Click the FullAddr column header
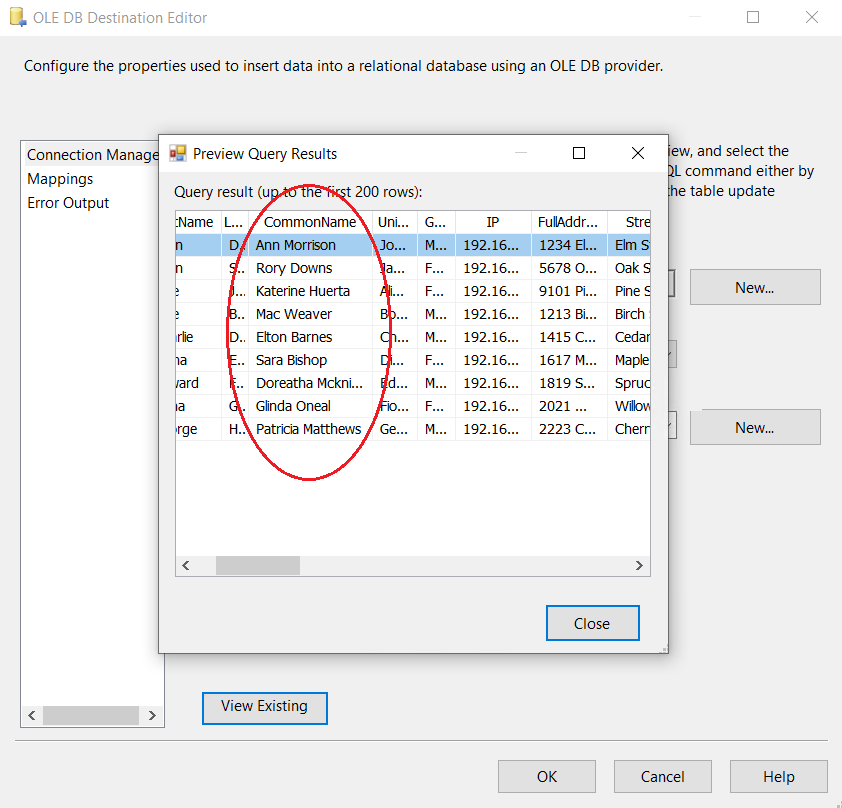The image size is (842, 808). [x=569, y=222]
